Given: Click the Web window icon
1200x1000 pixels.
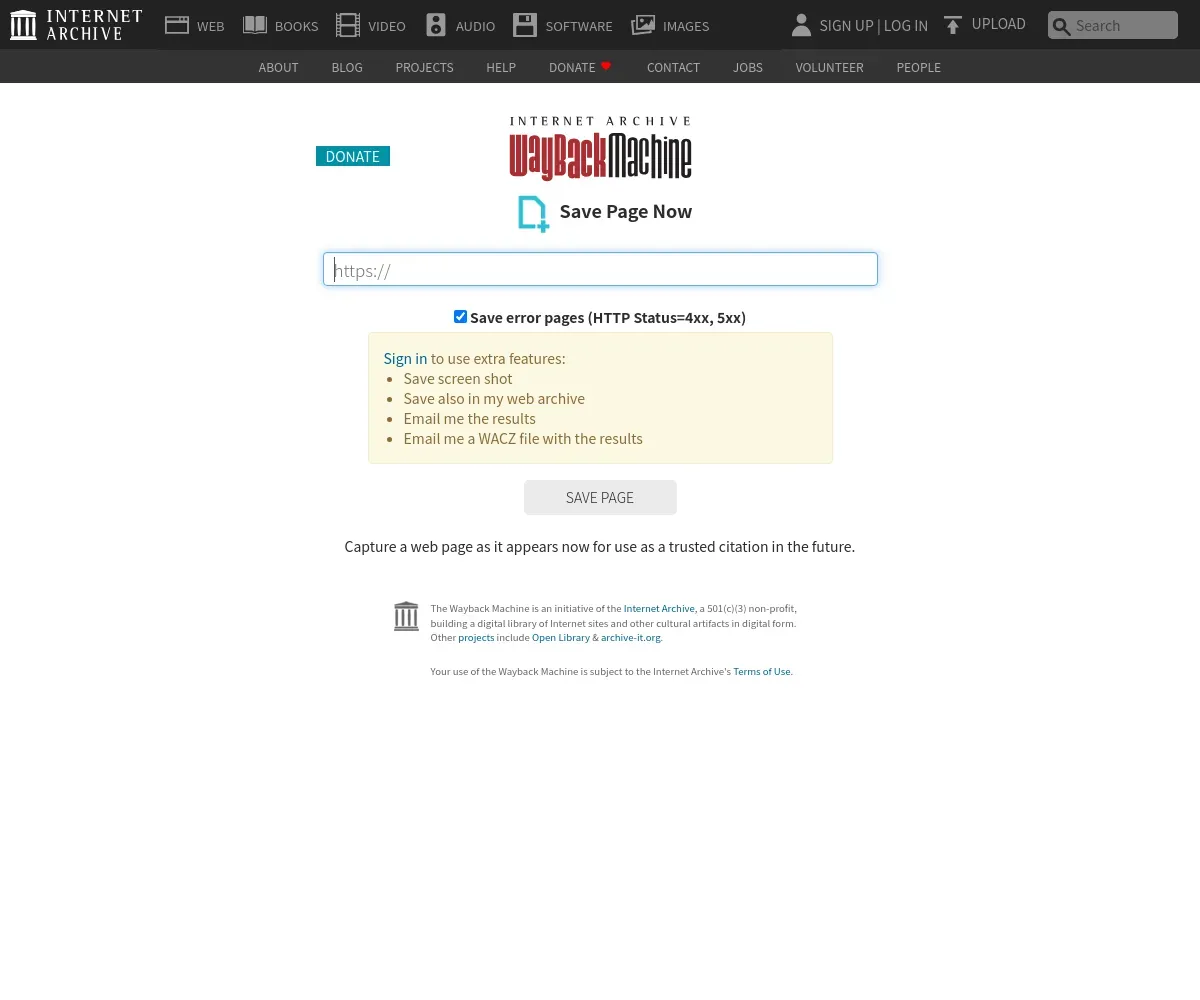Looking at the screenshot, I should tap(177, 25).
